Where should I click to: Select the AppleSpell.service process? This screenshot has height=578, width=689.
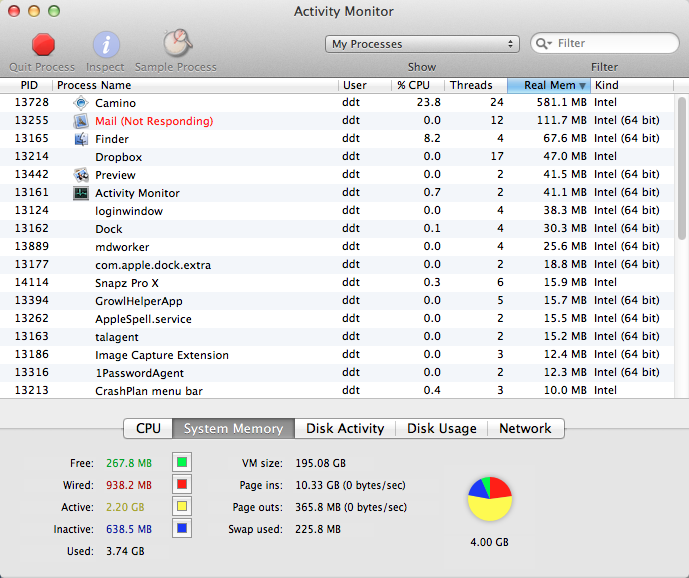click(337, 319)
